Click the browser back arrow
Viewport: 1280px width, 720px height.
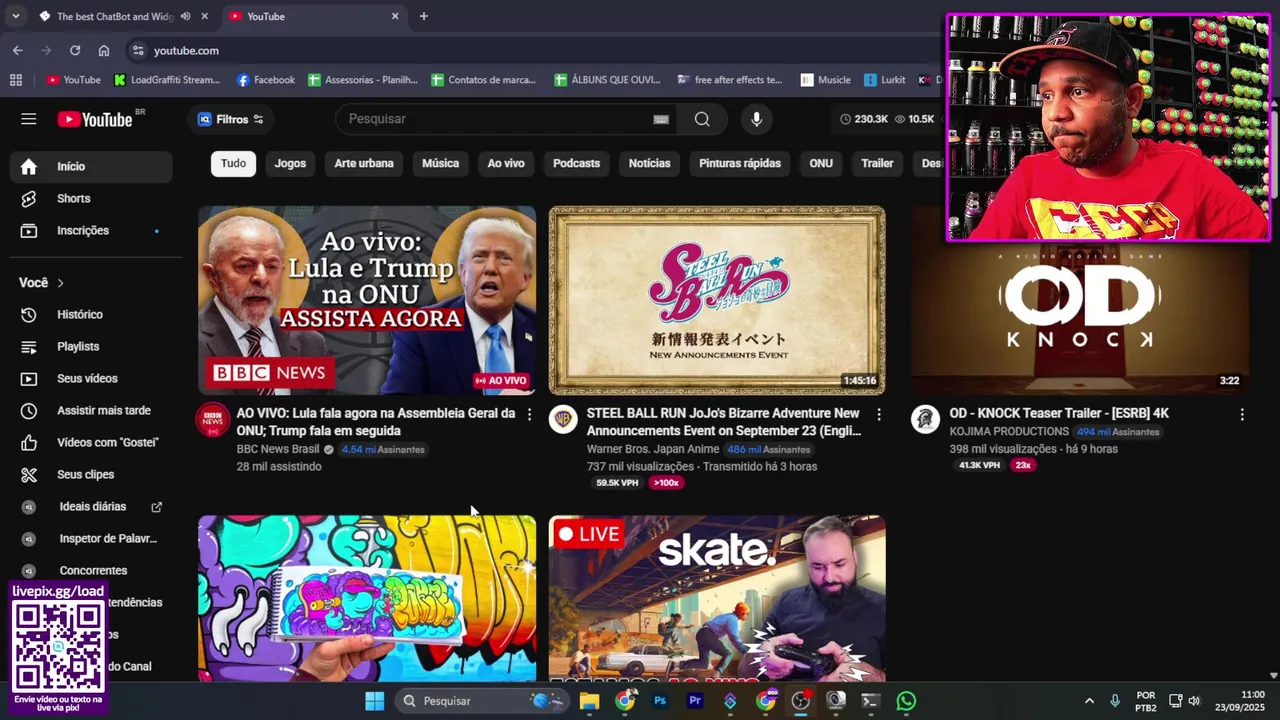coord(17,50)
